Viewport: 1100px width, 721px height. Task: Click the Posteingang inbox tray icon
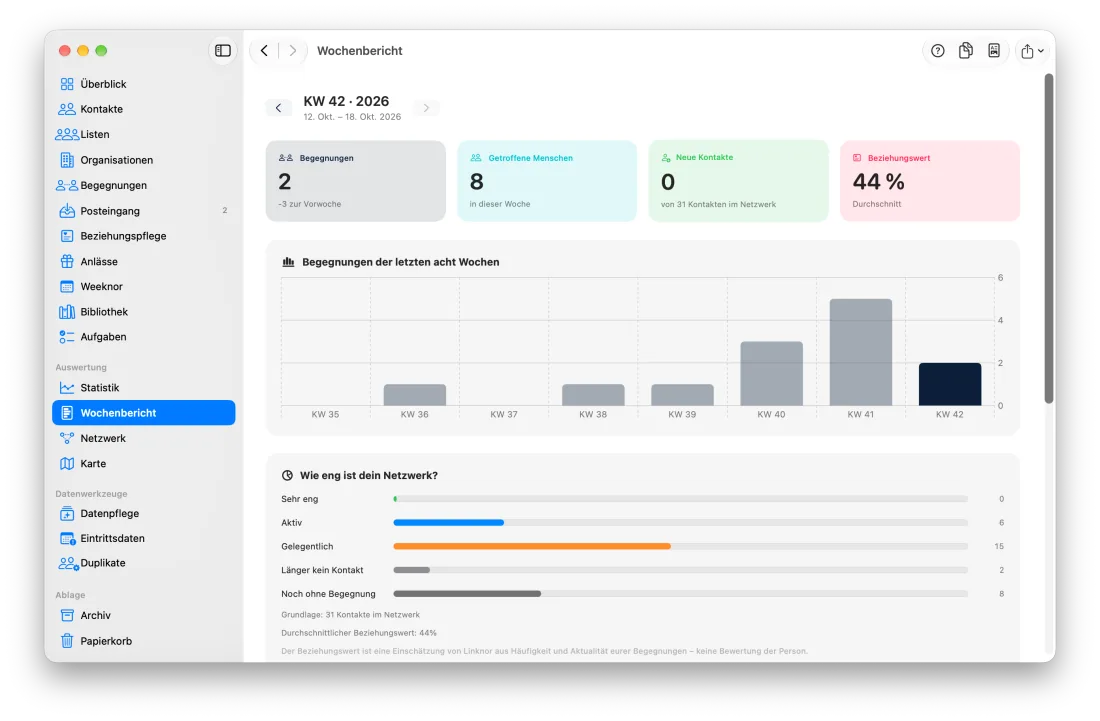(67, 210)
